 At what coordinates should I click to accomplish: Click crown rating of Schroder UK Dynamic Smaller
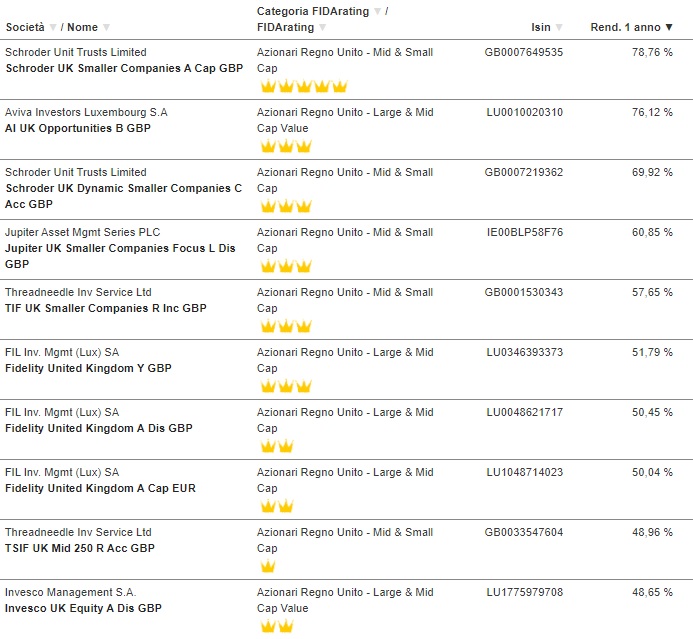point(286,206)
